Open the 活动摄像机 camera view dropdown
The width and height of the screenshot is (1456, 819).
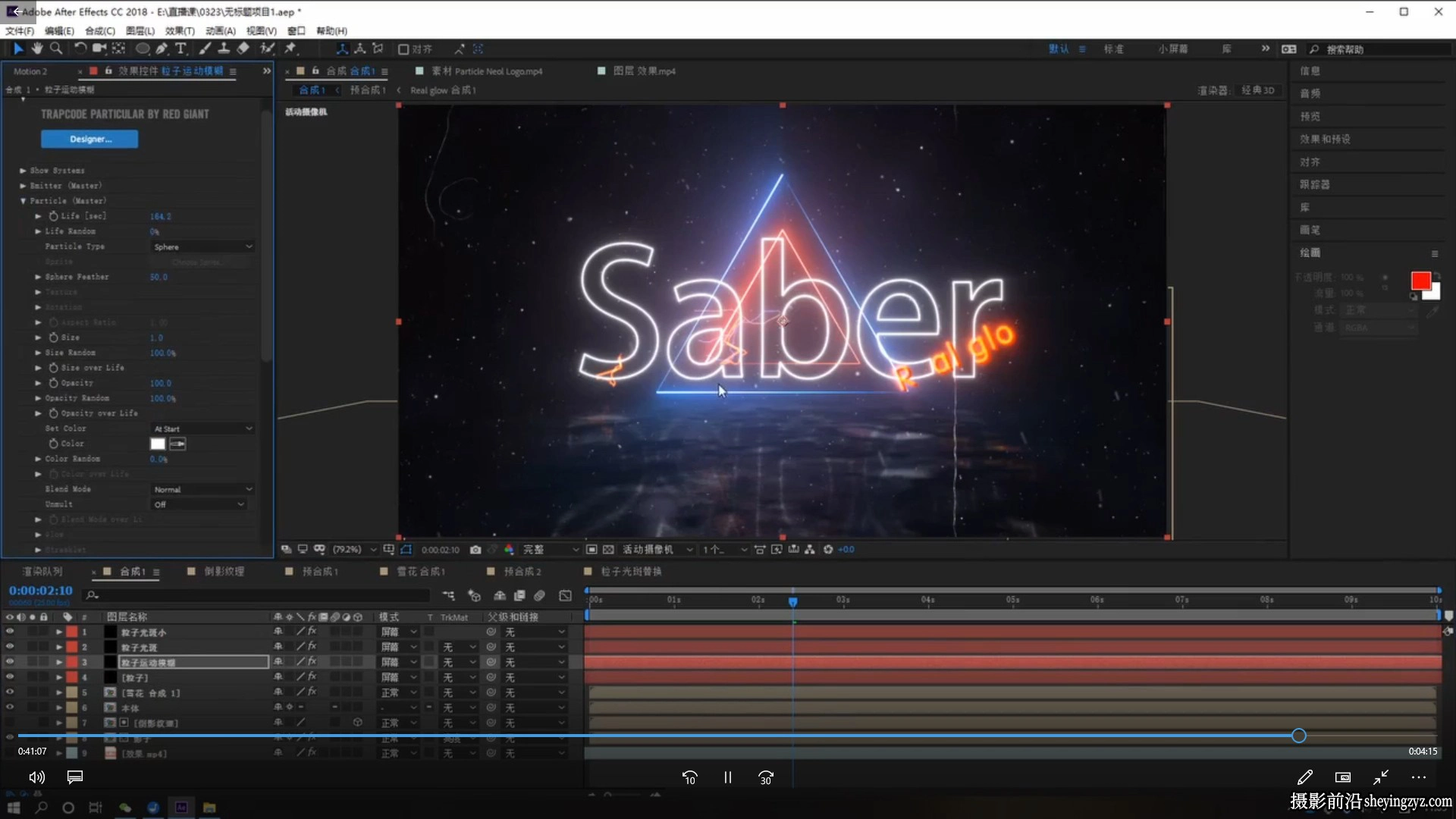(x=657, y=550)
